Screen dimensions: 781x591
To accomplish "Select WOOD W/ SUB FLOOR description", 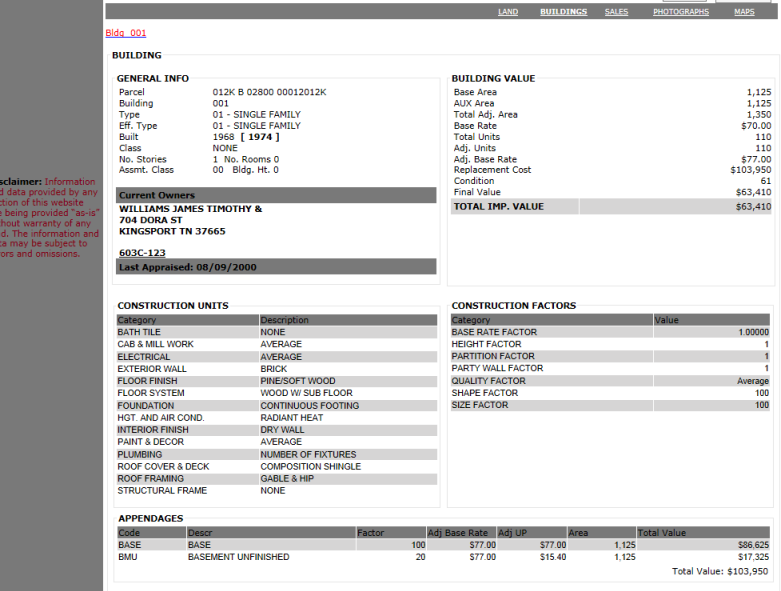I will coord(306,393).
